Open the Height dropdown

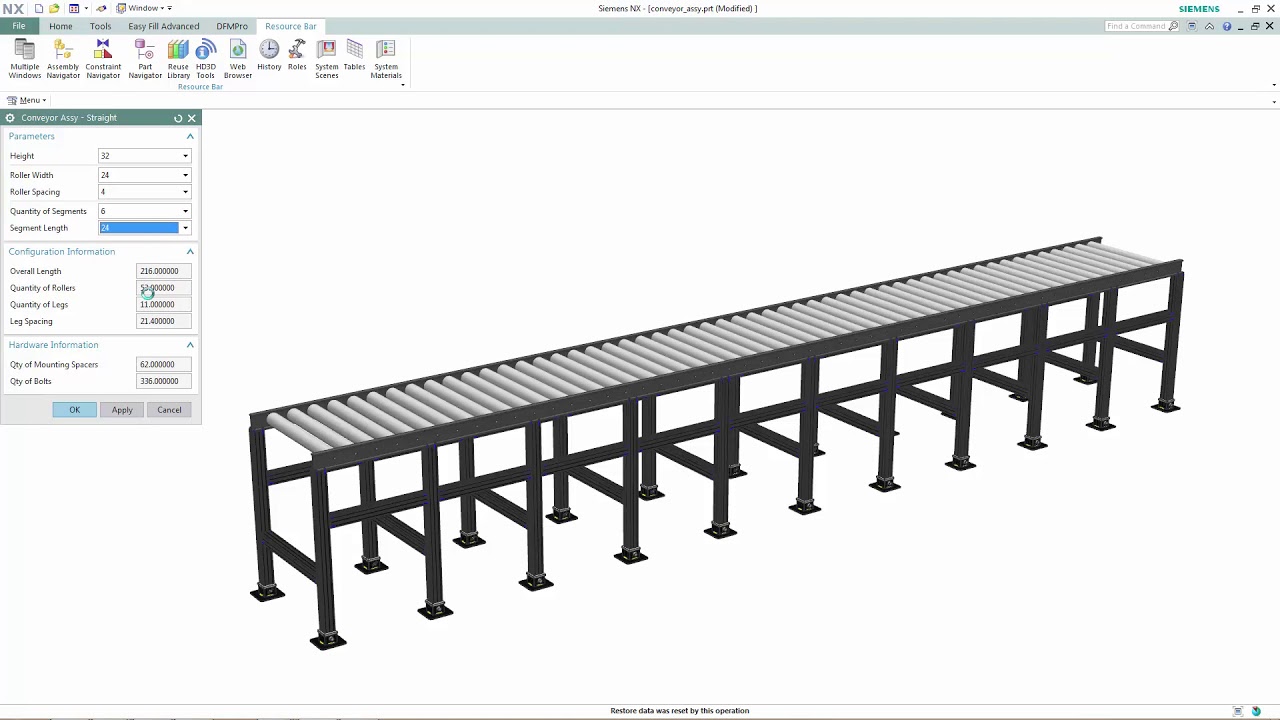click(185, 156)
